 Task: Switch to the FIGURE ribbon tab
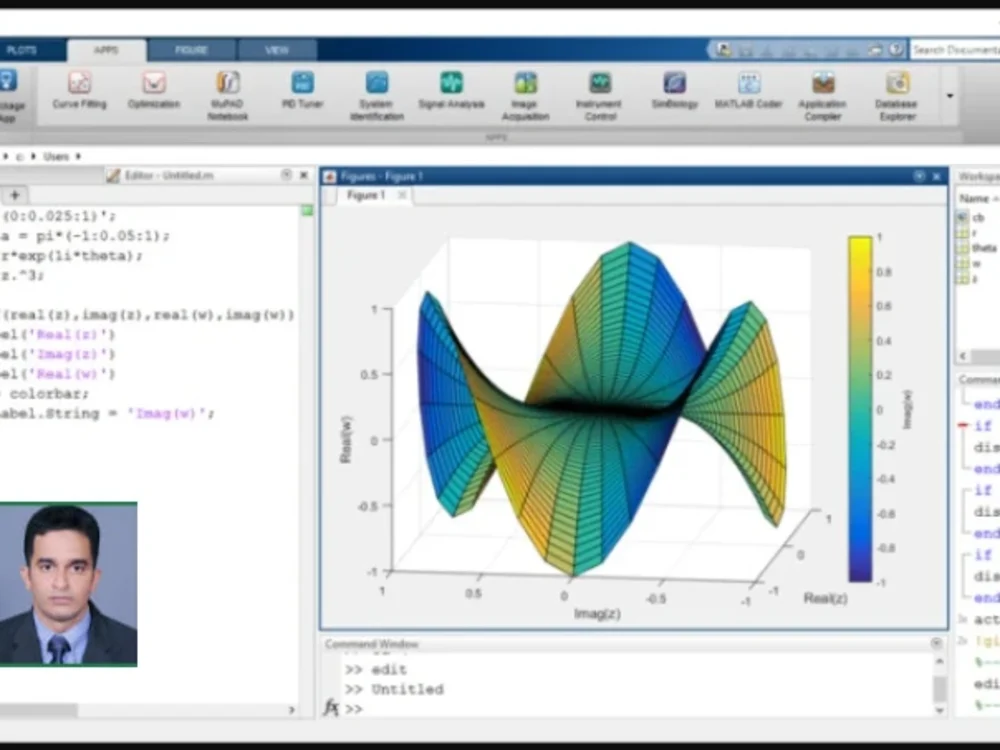pos(191,50)
